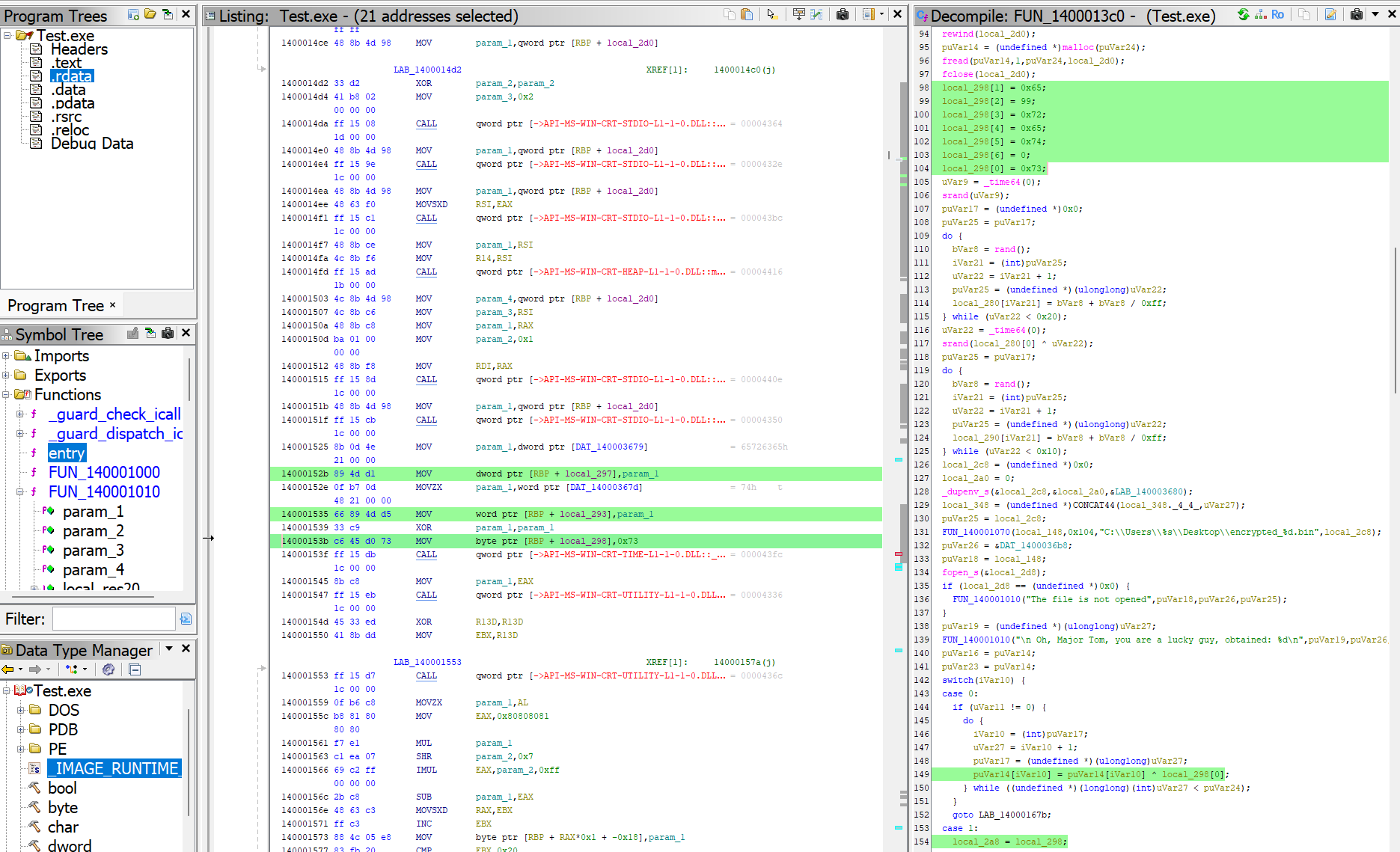
Task: Open the dropdown beside the Decompile camera icon
Action: point(1375,15)
